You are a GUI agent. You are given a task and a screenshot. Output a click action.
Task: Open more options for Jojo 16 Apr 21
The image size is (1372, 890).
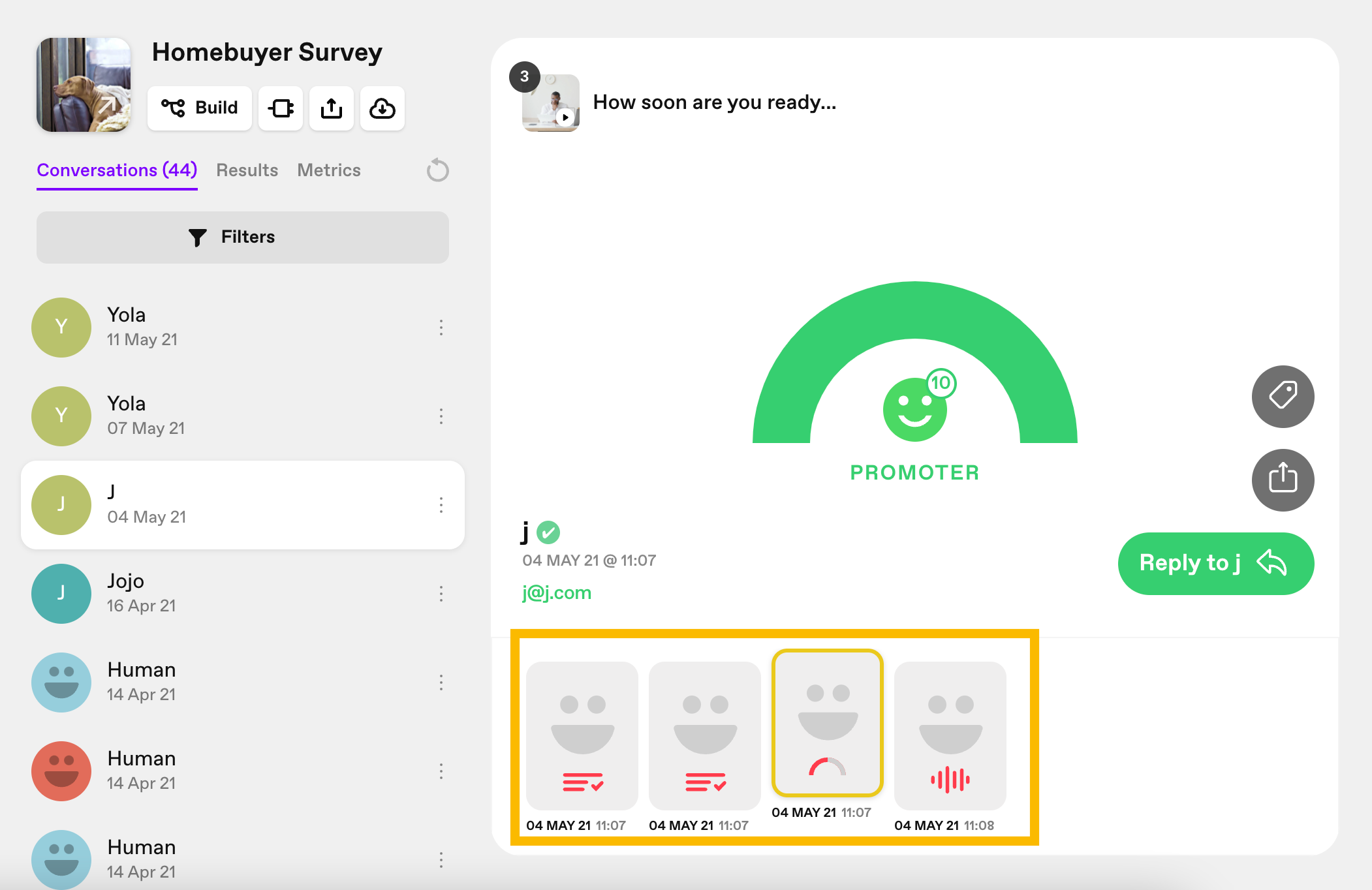(441, 594)
